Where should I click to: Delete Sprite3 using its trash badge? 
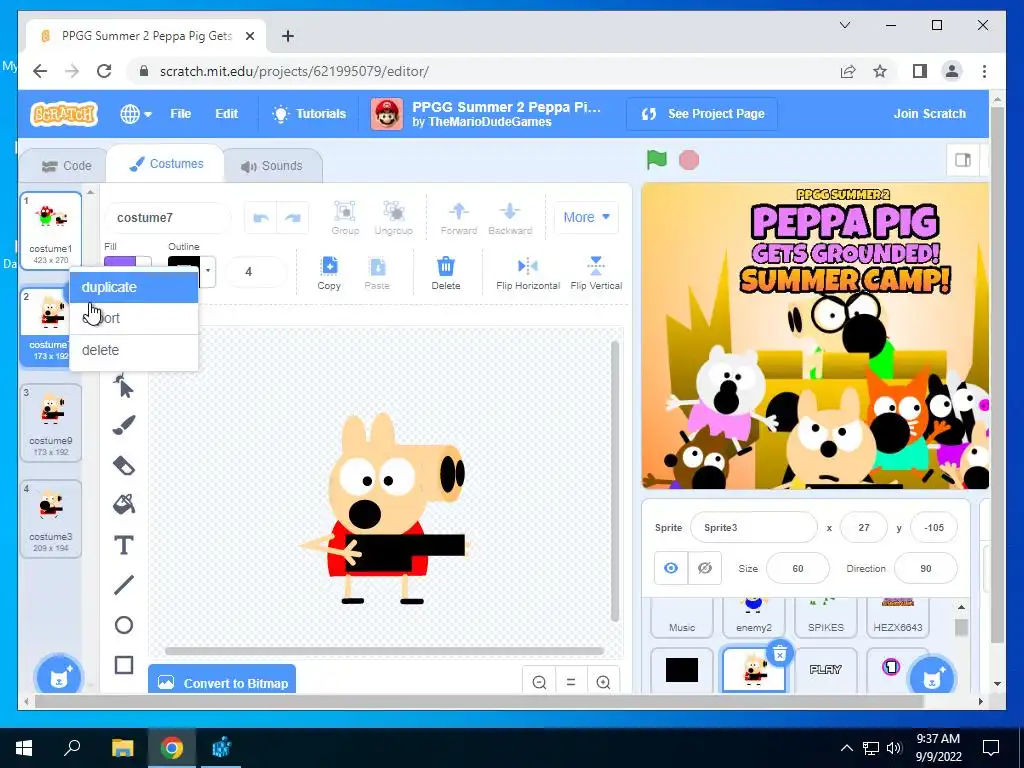click(779, 654)
